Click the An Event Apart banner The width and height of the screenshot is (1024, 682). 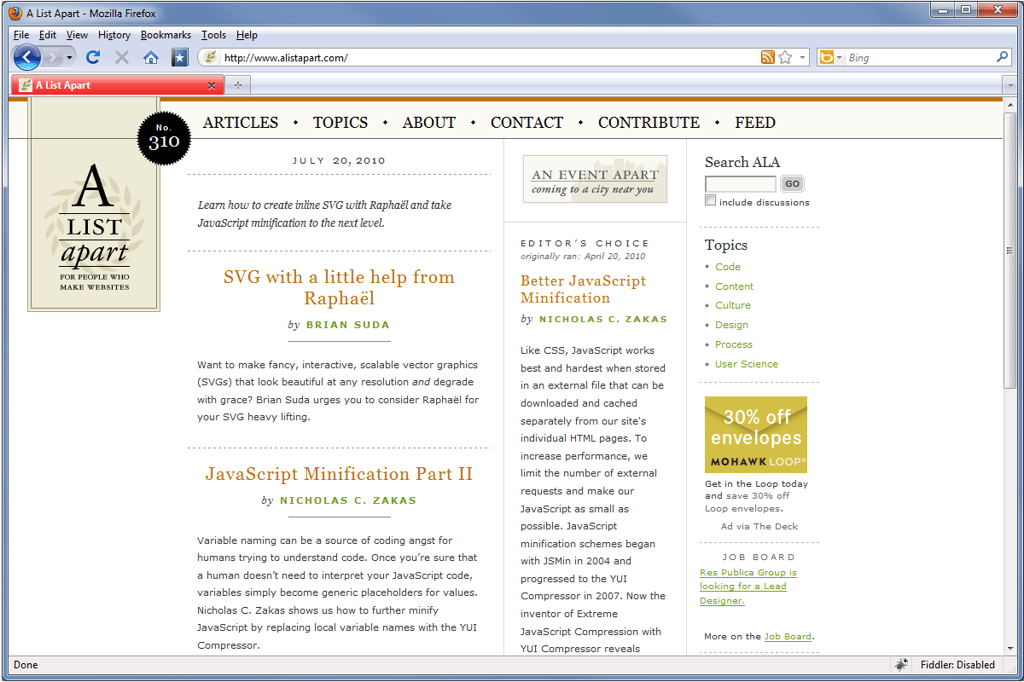coord(595,179)
